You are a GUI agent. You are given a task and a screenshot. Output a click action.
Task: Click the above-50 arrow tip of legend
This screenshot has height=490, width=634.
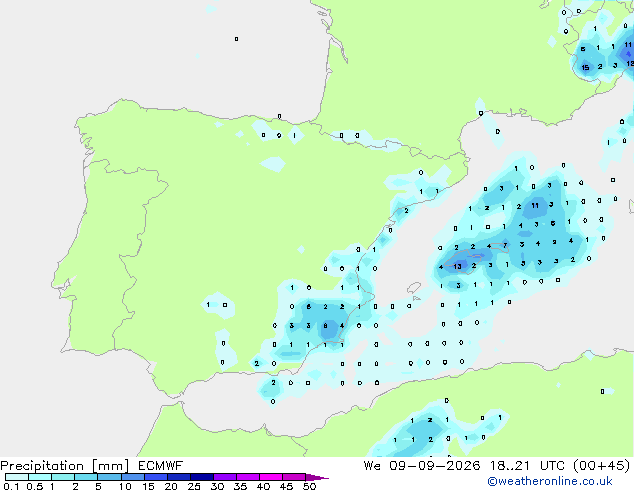point(317,477)
